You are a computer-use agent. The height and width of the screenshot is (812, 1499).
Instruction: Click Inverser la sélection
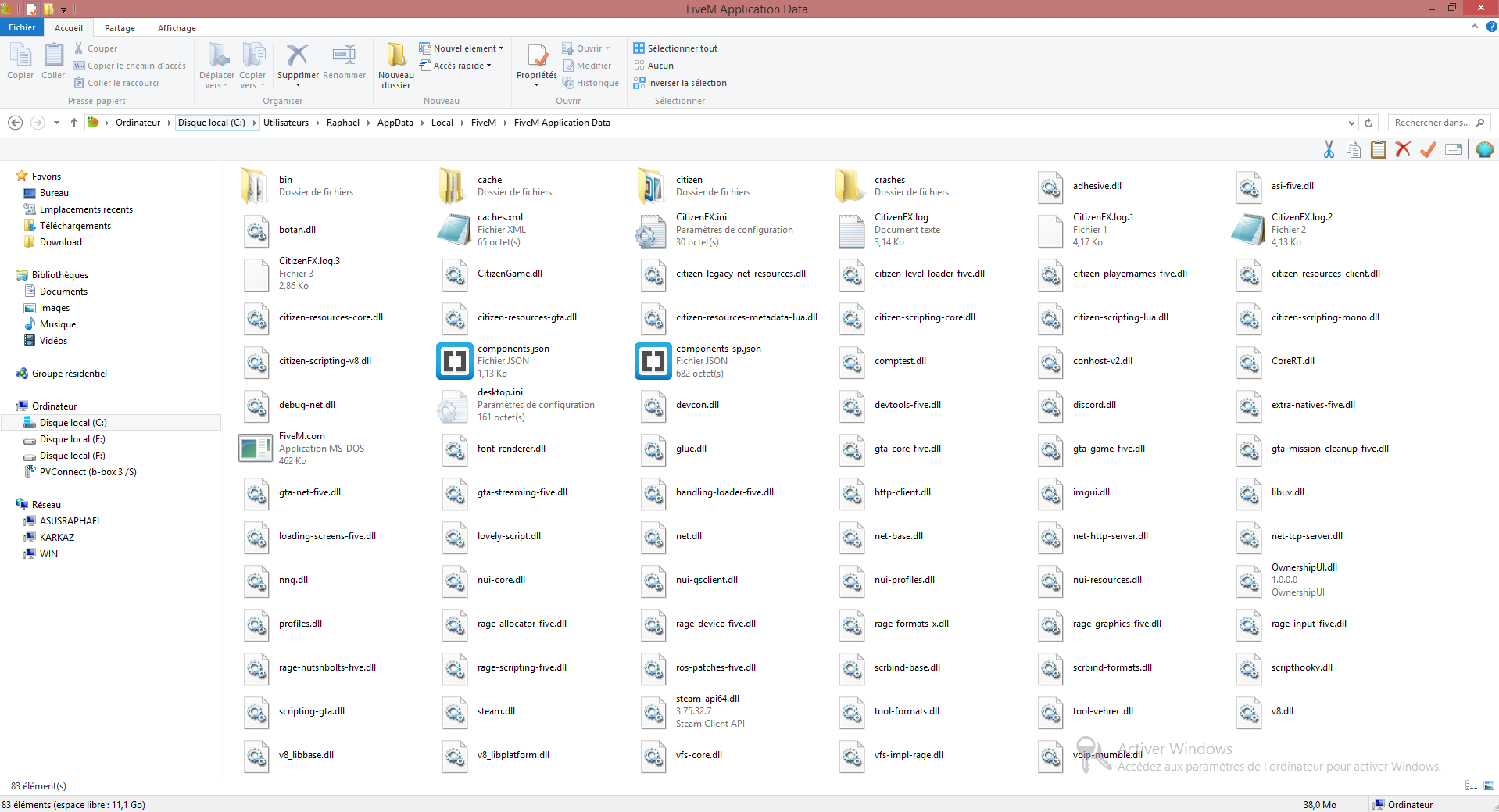(680, 83)
